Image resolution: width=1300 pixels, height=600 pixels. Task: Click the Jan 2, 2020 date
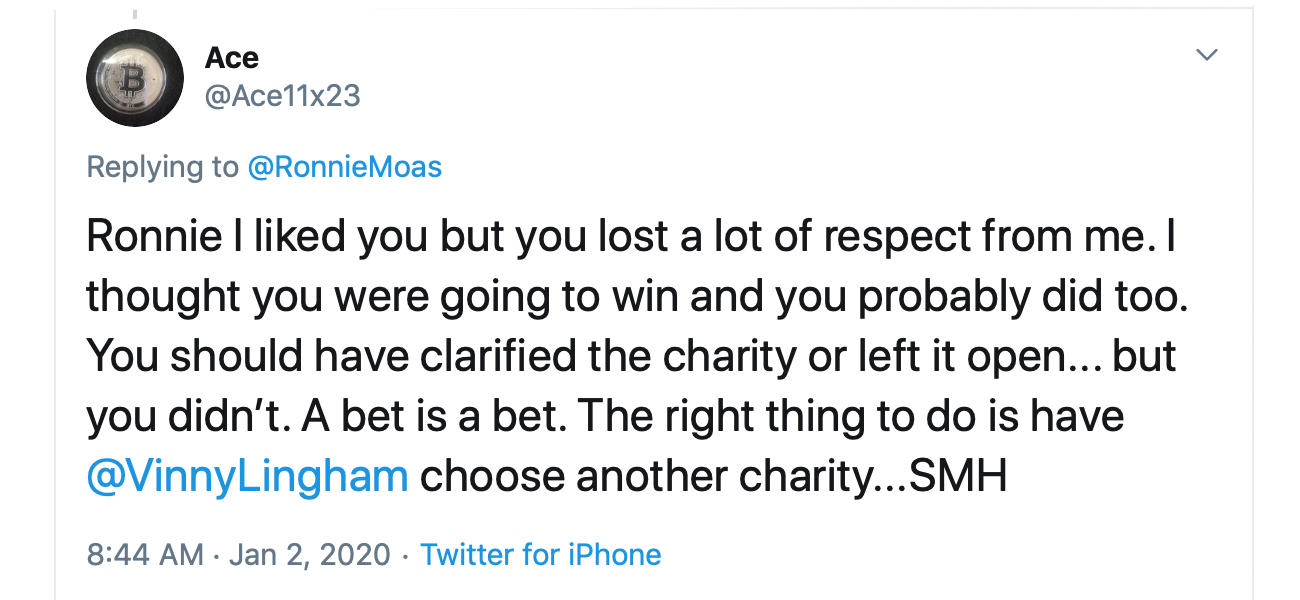[310, 554]
